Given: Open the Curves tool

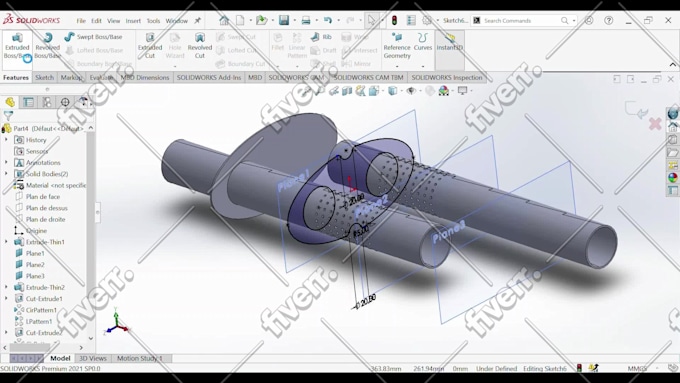Looking at the screenshot, I should point(423,43).
